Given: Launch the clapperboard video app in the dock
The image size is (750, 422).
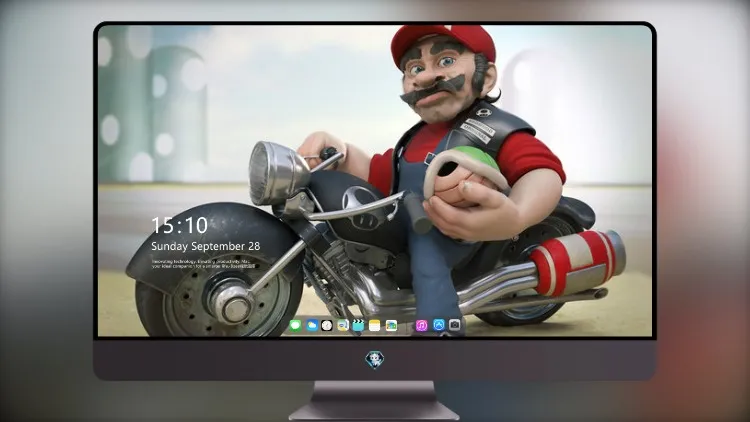Looking at the screenshot, I should click(x=359, y=325).
